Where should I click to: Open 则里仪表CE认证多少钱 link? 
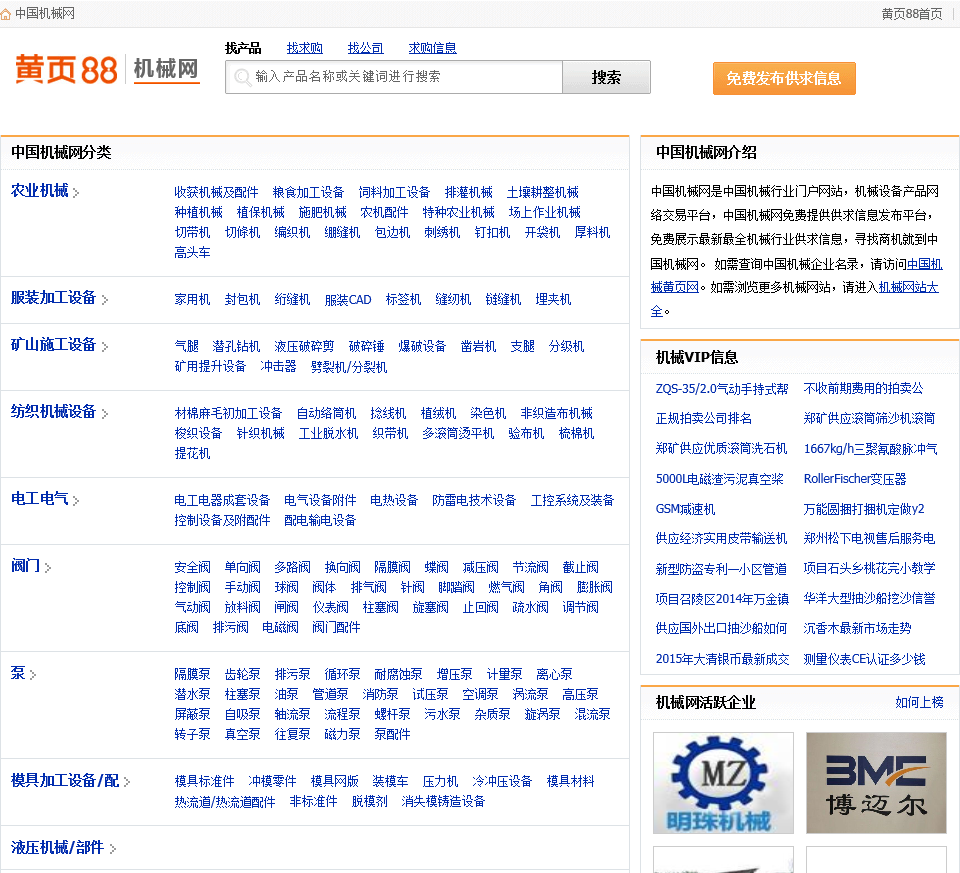tap(864, 659)
